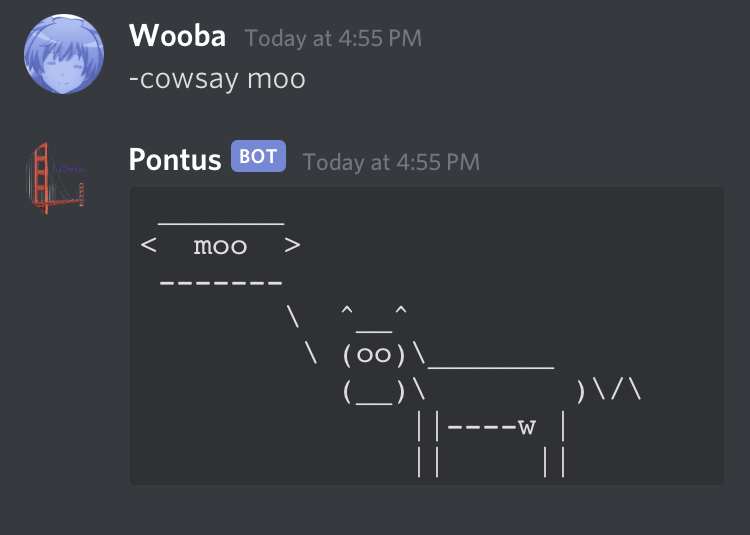750x535 pixels.
Task: Click the Wooba username
Action: click(x=177, y=36)
